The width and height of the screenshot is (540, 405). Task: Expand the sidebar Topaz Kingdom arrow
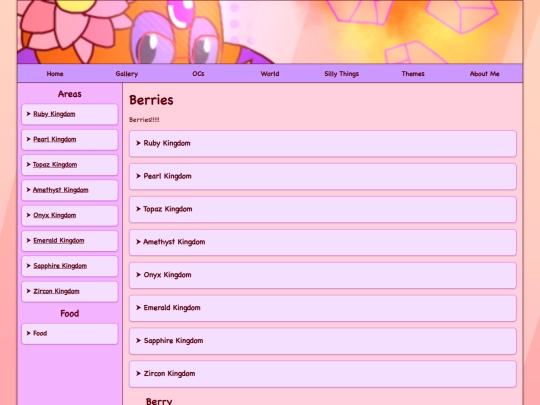point(29,164)
